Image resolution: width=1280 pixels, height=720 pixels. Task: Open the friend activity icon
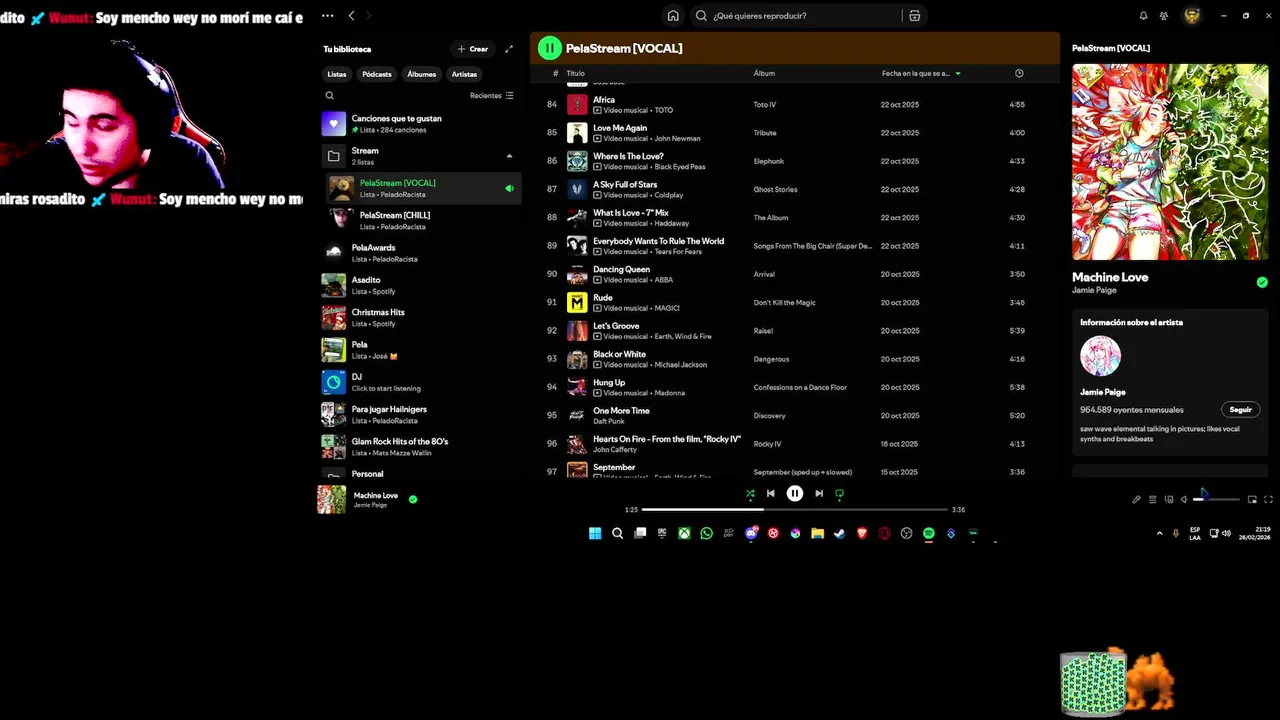tap(1163, 16)
